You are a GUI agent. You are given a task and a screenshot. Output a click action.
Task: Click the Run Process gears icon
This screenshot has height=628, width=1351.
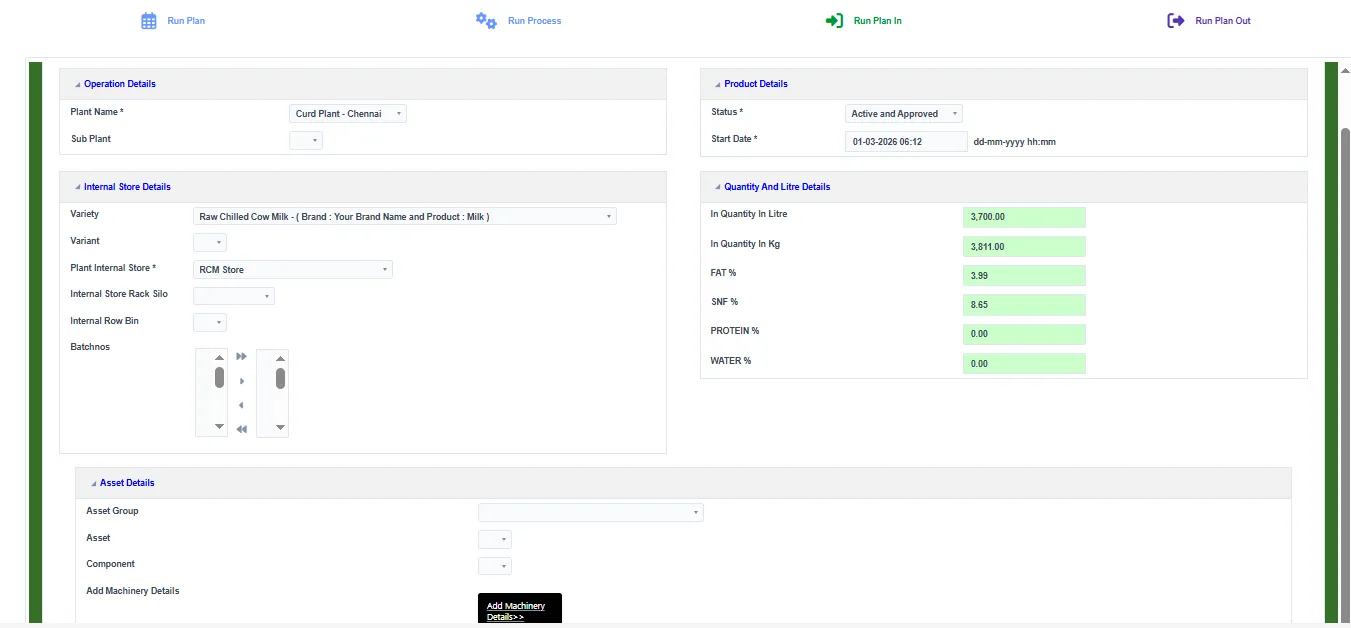click(486, 21)
